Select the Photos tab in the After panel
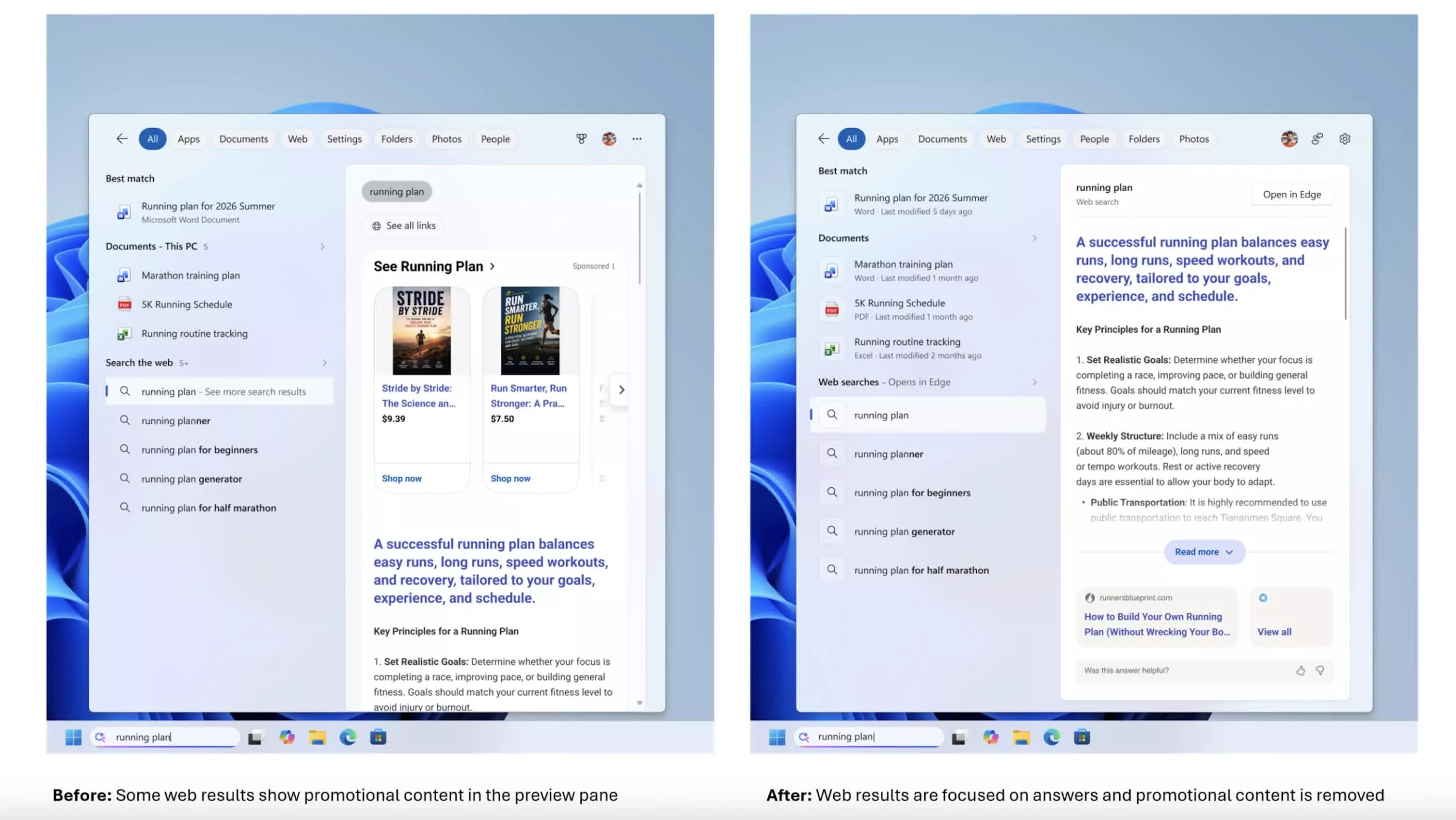The height and width of the screenshot is (820, 1456). 1194,138
